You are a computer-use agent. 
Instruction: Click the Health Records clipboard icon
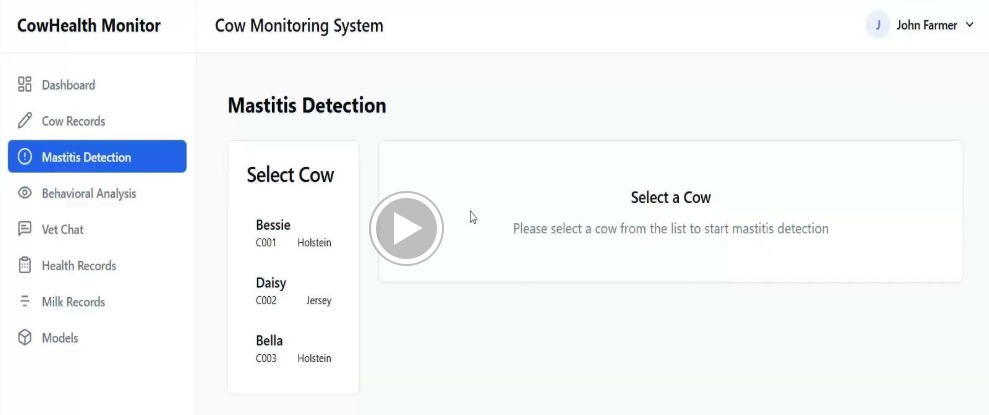[25, 265]
